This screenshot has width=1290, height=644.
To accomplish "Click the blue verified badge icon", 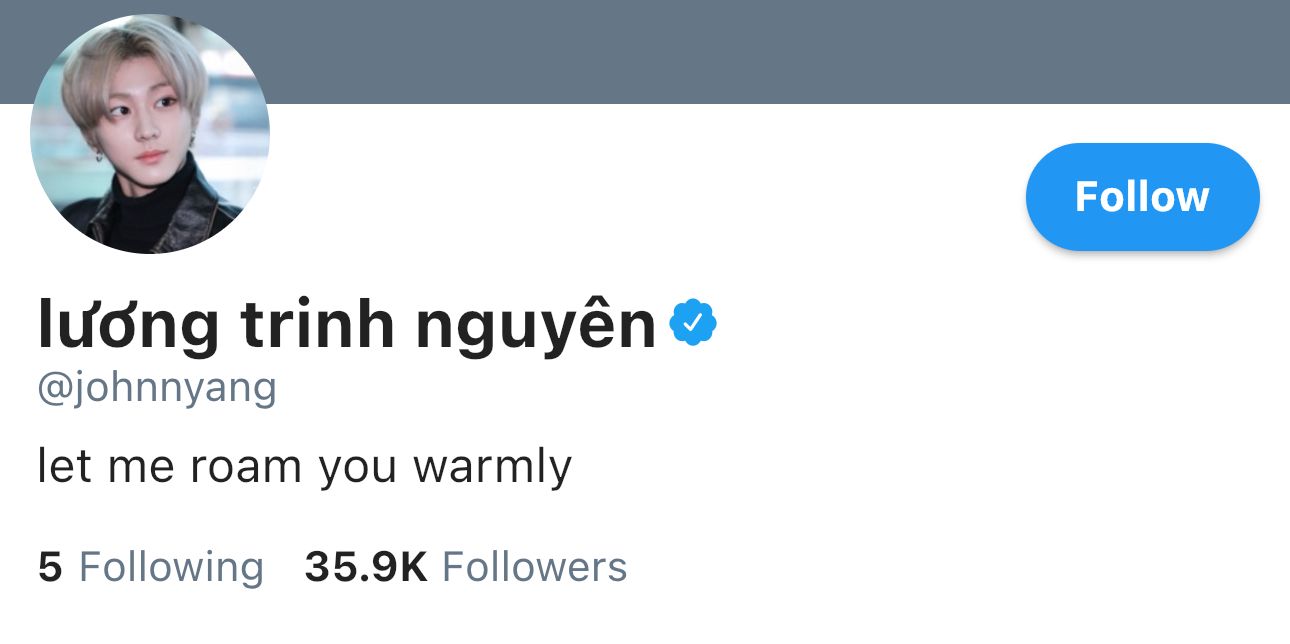I will [x=693, y=323].
